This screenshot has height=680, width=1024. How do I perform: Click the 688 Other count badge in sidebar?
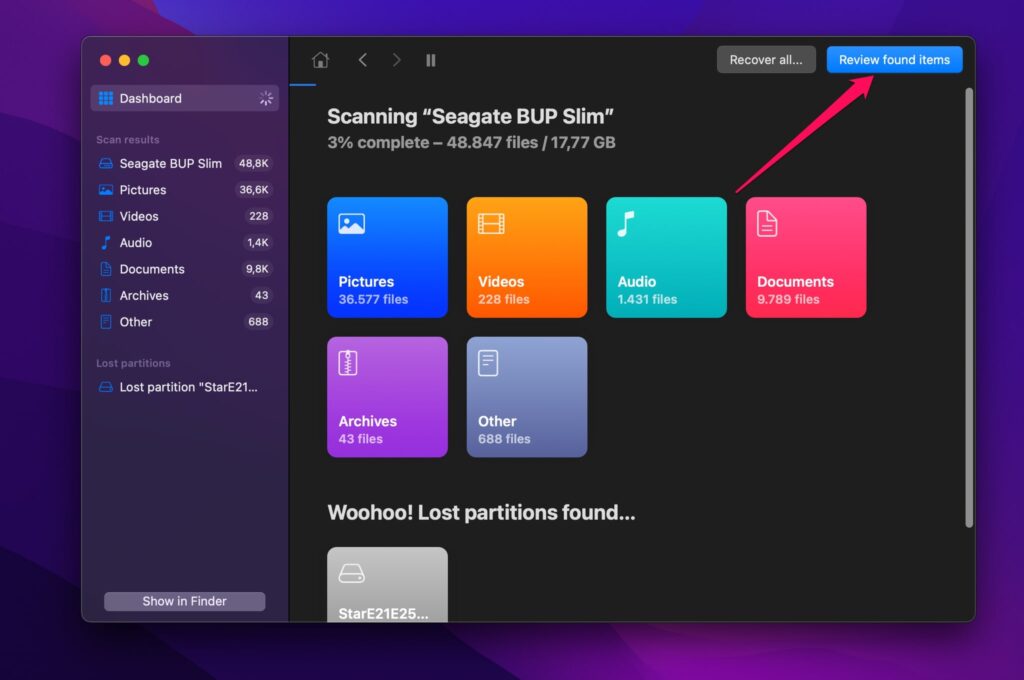pyautogui.click(x=258, y=322)
